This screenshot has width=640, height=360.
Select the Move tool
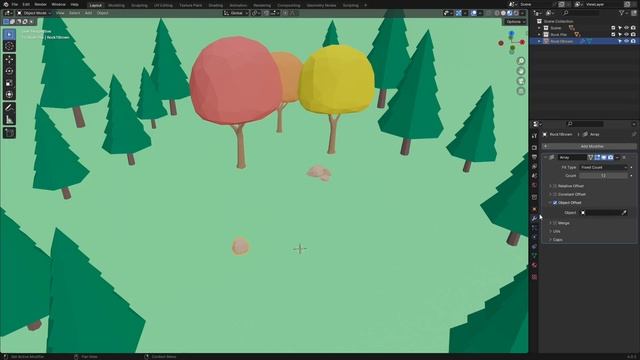pyautogui.click(x=9, y=60)
